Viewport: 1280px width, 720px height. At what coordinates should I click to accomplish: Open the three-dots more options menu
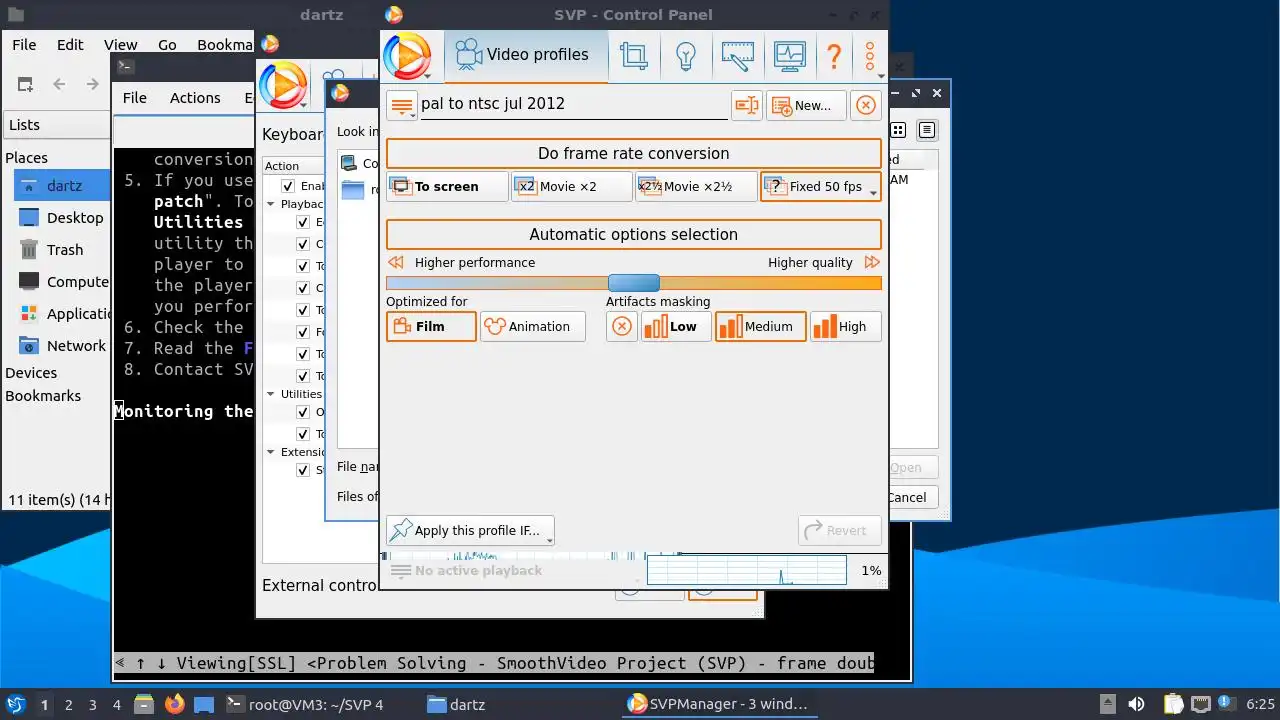pyautogui.click(x=870, y=57)
